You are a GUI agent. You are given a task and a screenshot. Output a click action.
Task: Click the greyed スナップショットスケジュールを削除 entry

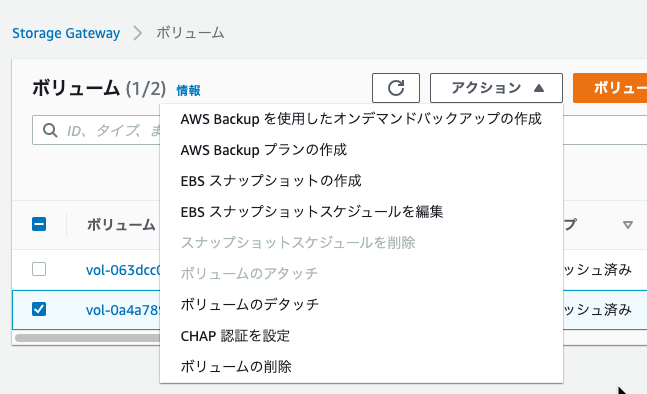[x=361, y=243]
